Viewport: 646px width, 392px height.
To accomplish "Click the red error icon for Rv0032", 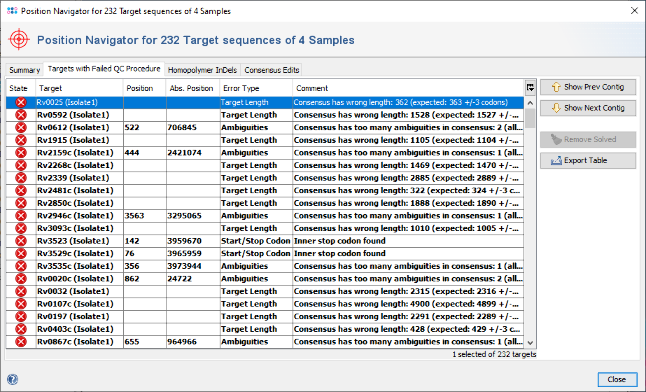I will [x=21, y=291].
